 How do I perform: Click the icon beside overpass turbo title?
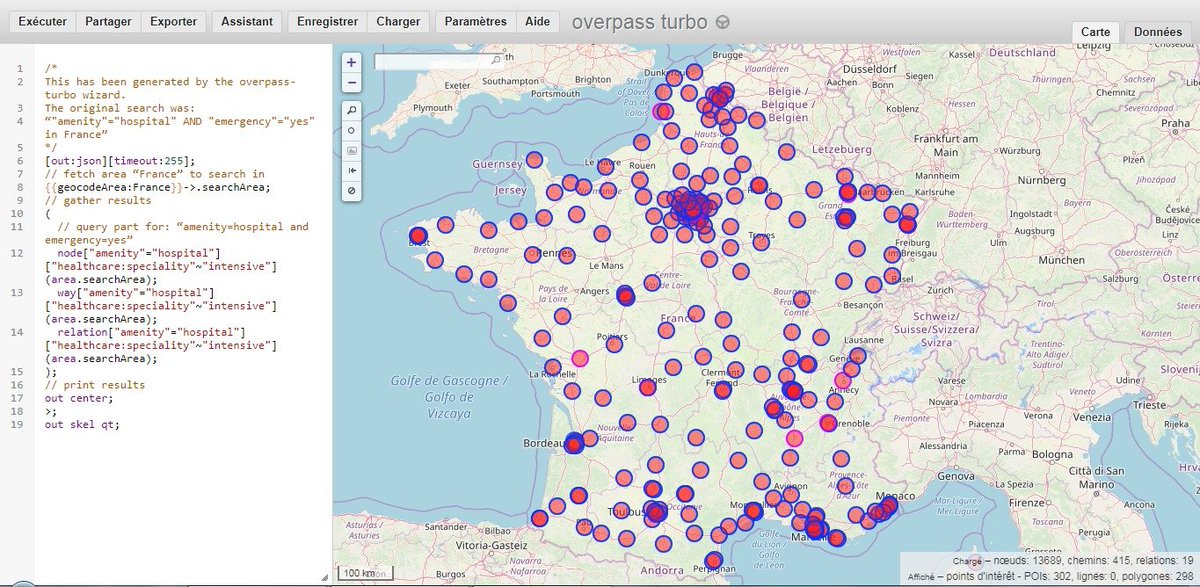(723, 23)
